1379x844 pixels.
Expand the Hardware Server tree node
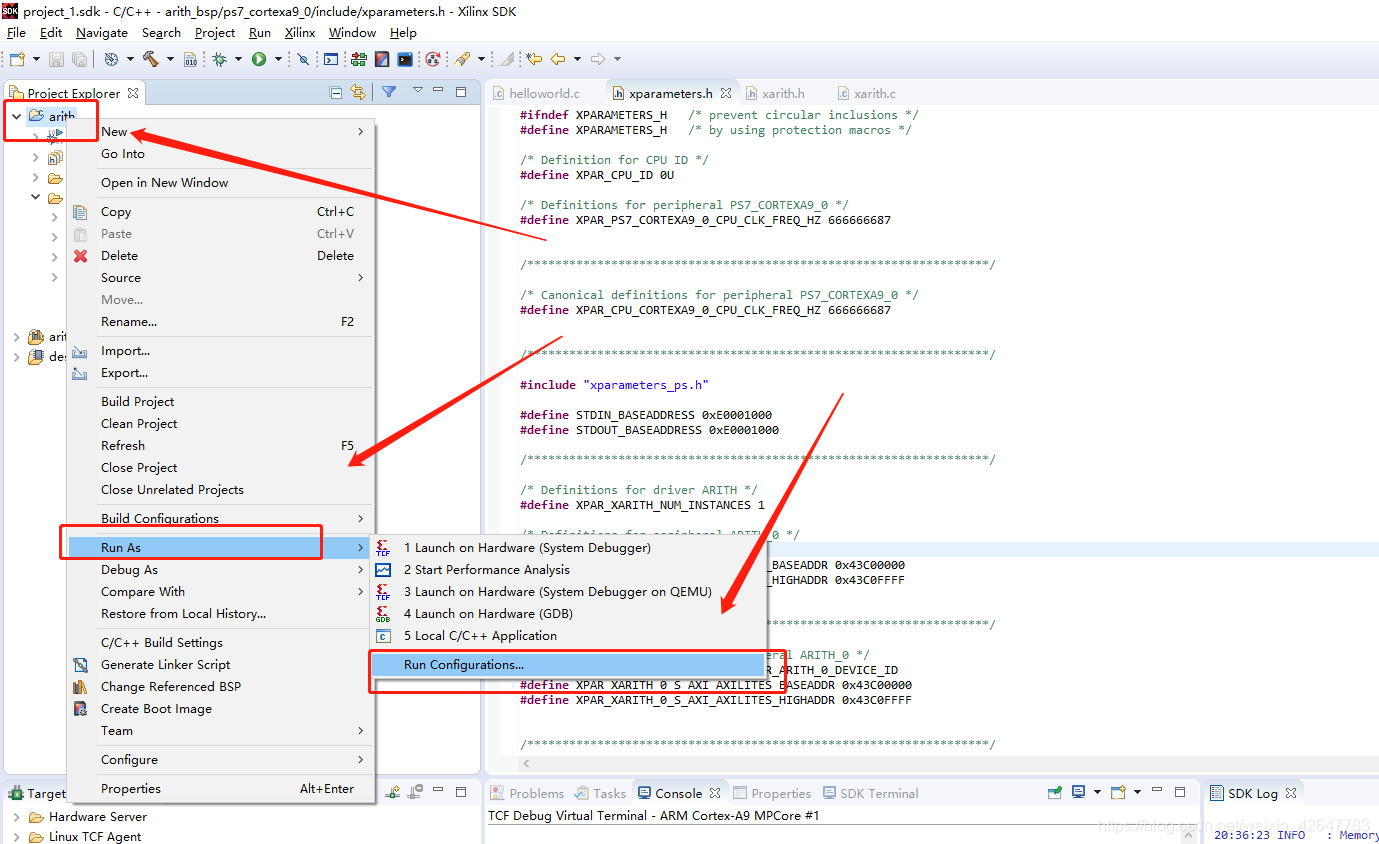pyautogui.click(x=16, y=817)
